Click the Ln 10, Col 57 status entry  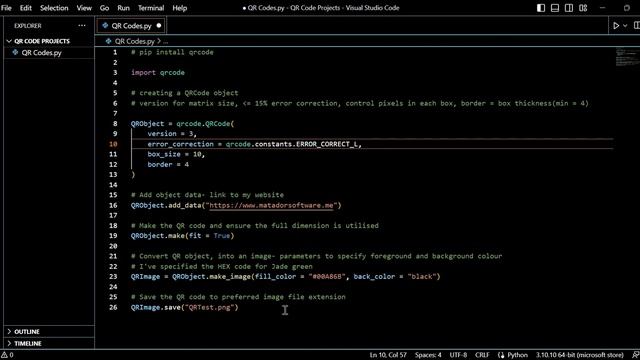point(388,355)
